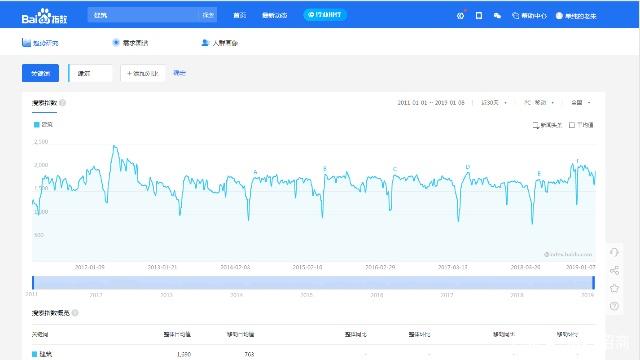Image resolution: width=640 pixels, height=360 pixels.
Task: Expand the time span days dropdown
Action: point(493,102)
